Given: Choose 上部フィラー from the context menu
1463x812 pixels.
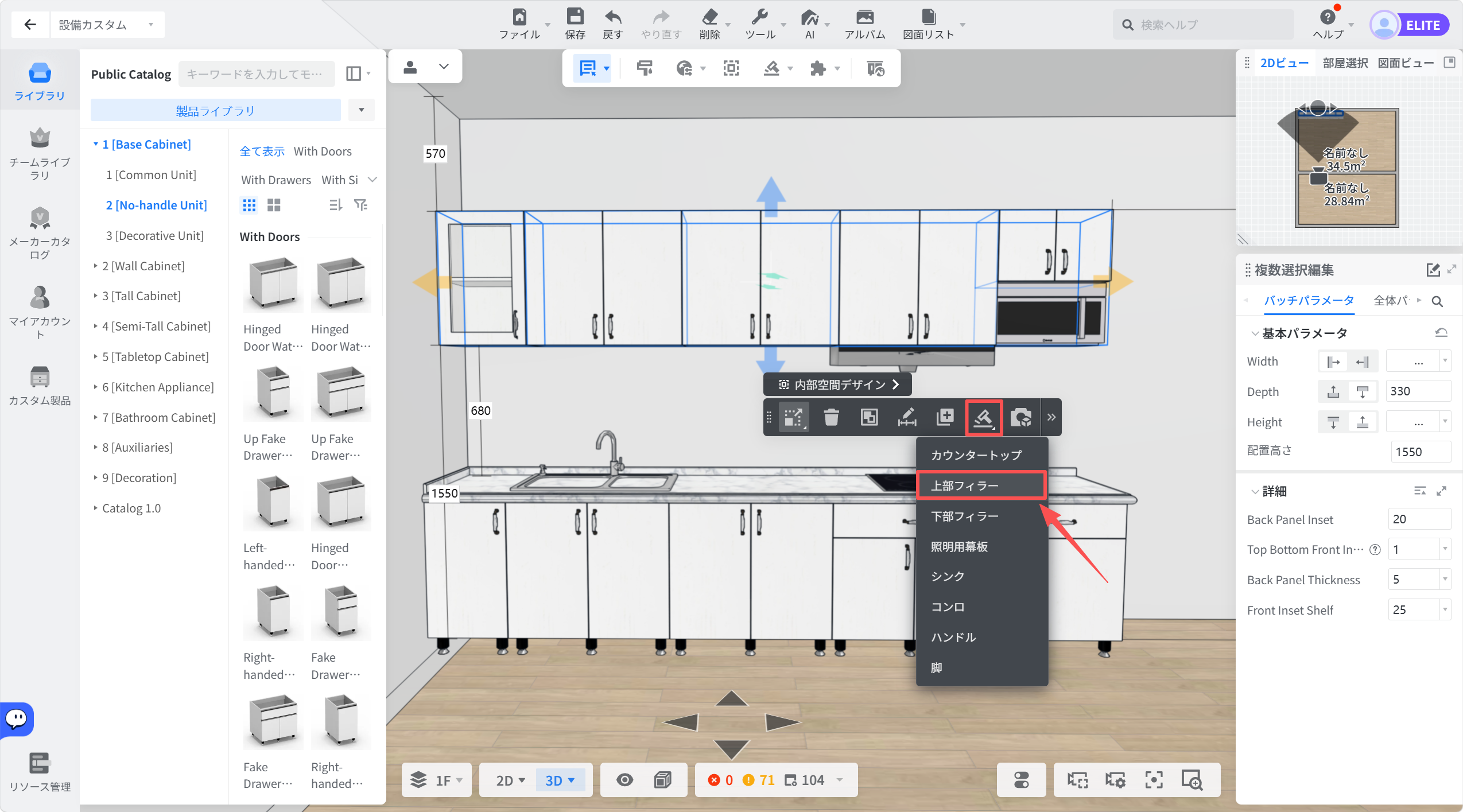Looking at the screenshot, I should [x=981, y=485].
